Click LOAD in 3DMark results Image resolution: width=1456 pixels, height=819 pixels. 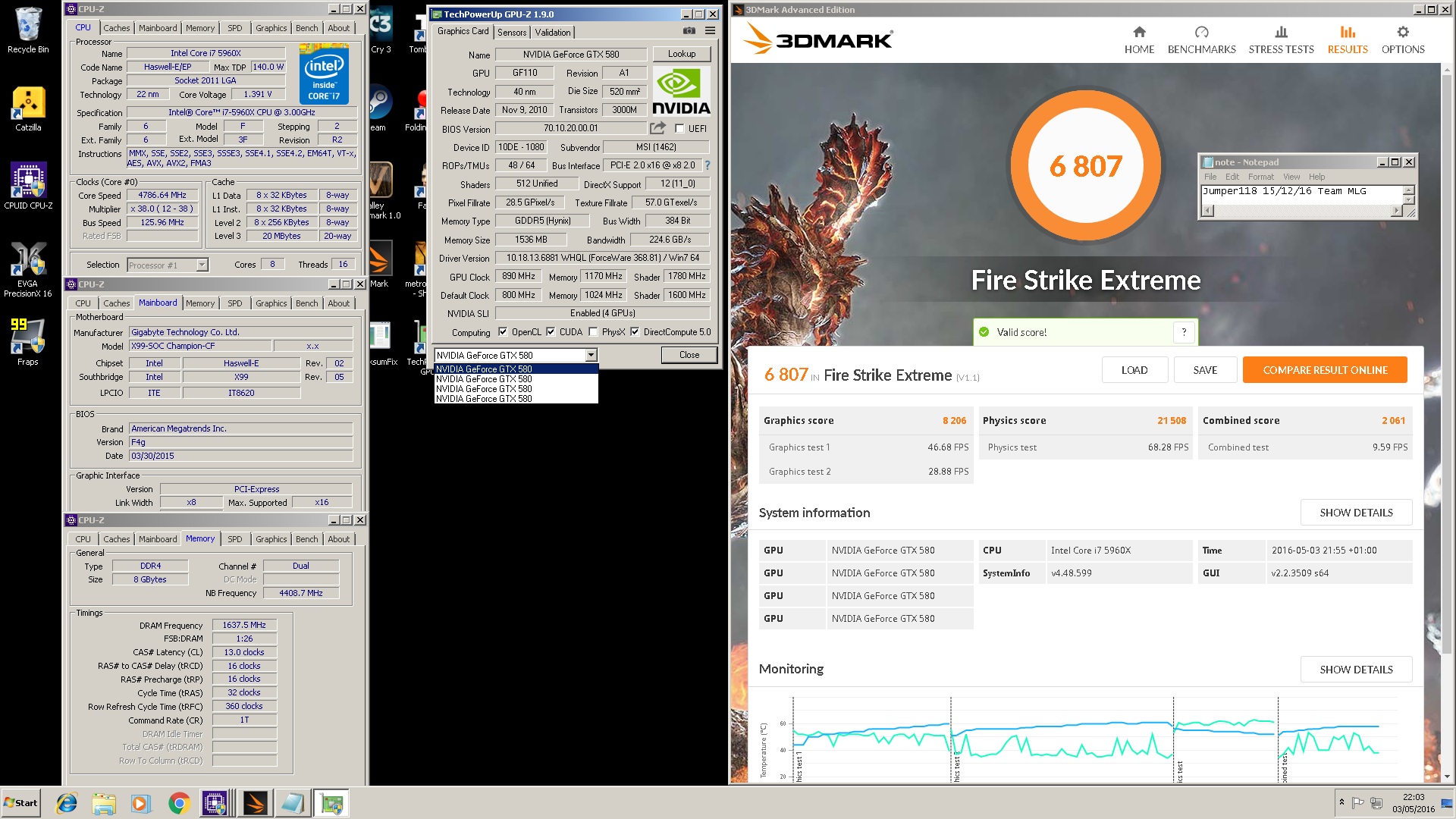1134,370
